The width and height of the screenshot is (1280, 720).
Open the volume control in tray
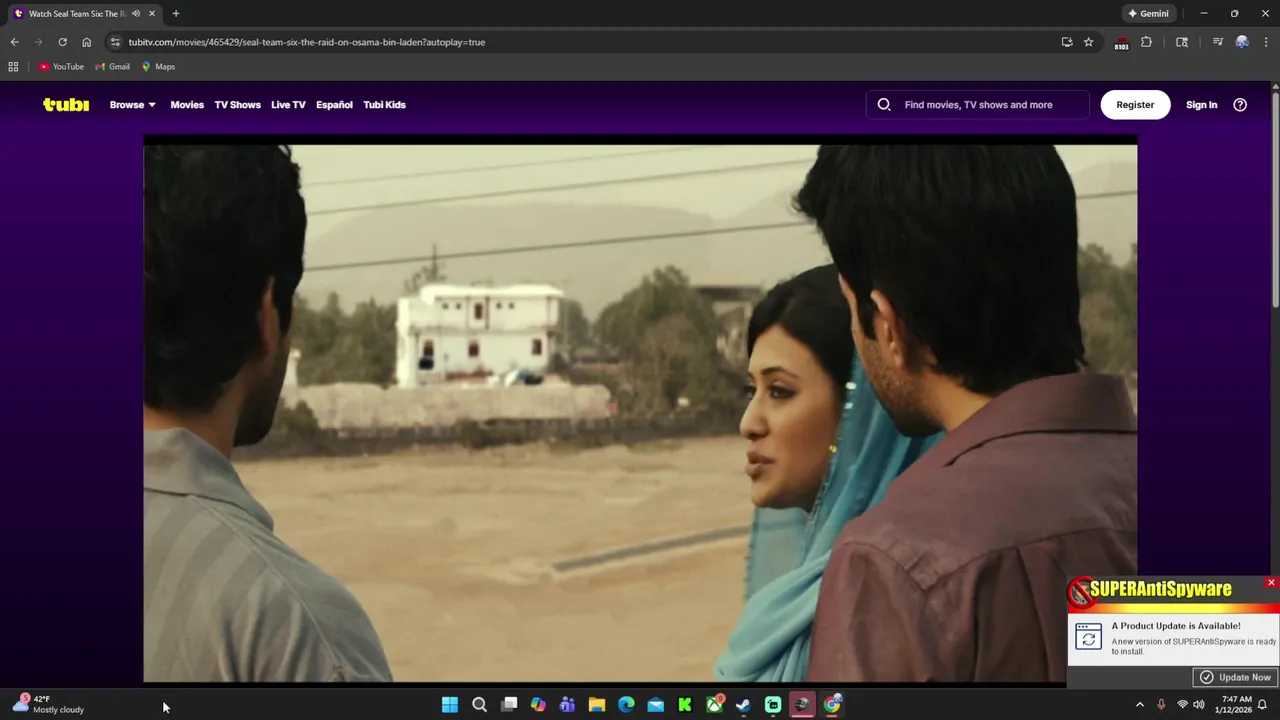[x=1199, y=705]
